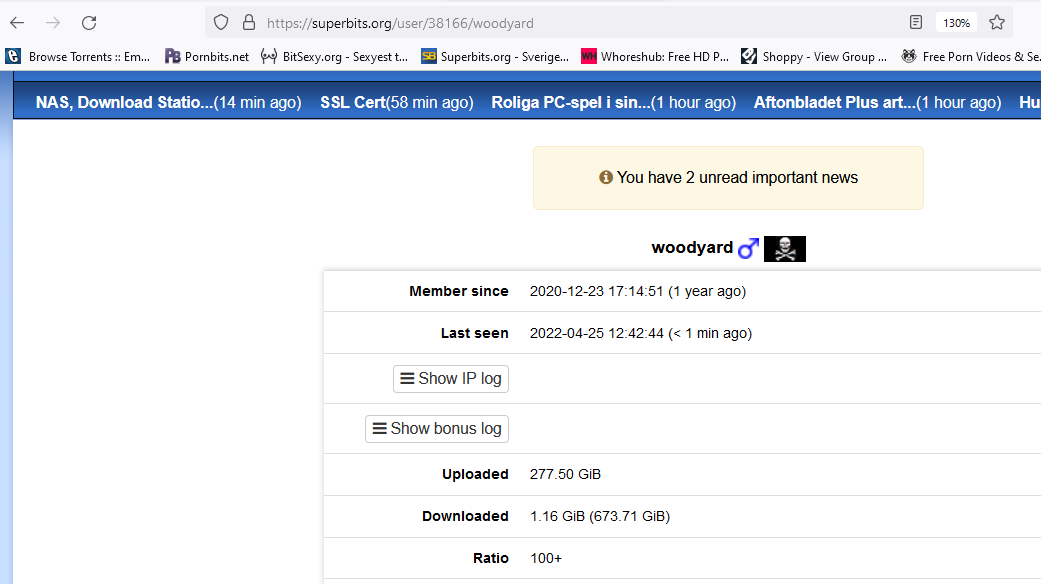Screen dimensions: 1041x584
Task: Select the Ratio value 100+
Action: pos(546,559)
